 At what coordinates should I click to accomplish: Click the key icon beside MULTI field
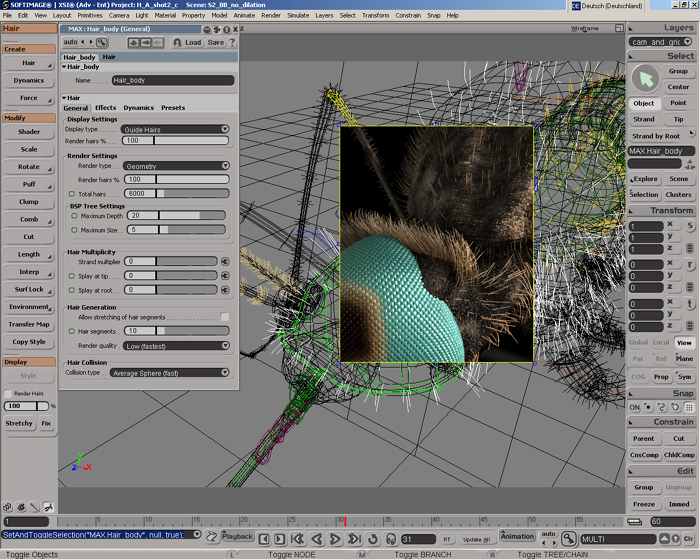569,538
